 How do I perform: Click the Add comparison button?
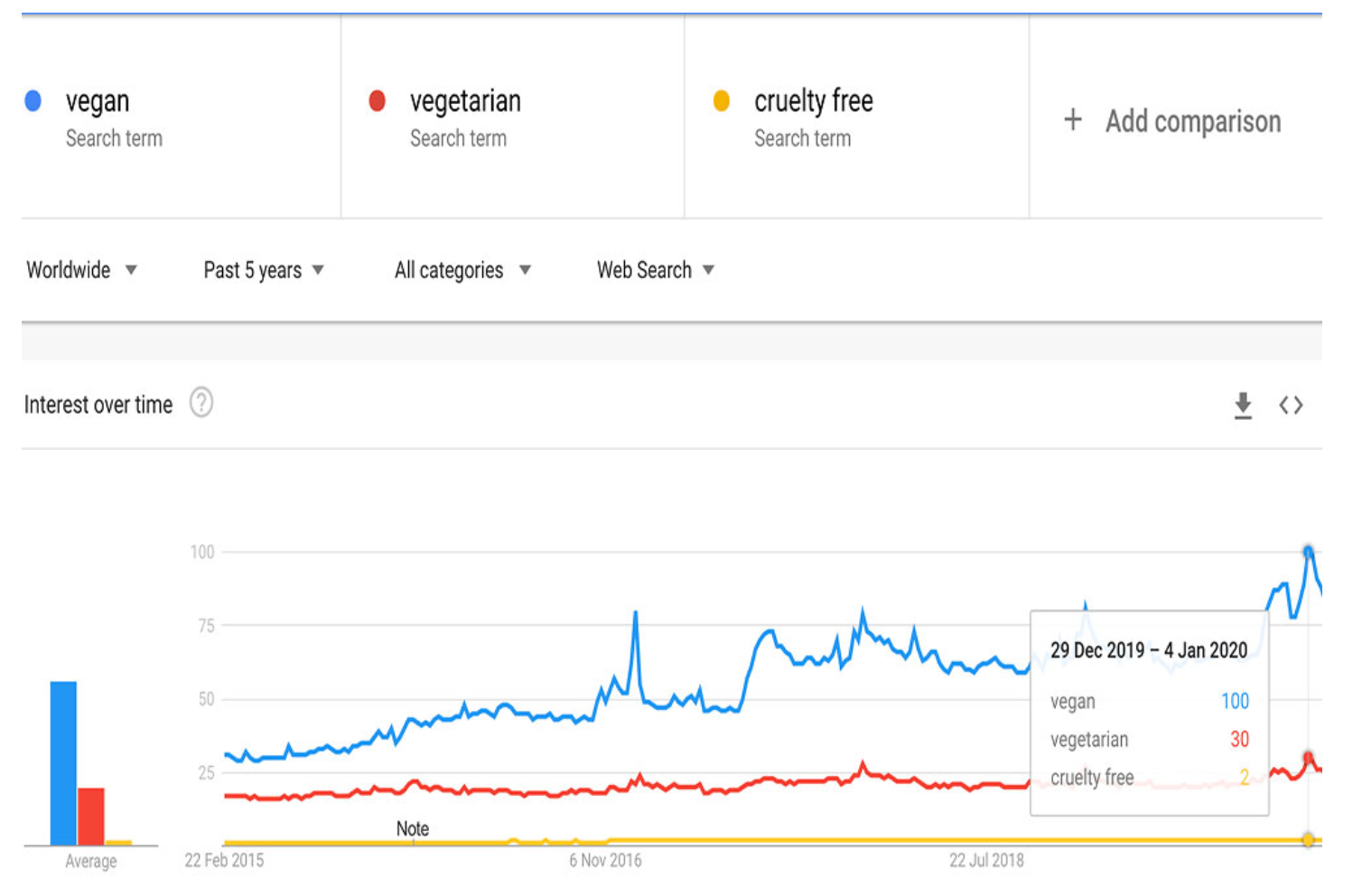click(x=1192, y=121)
